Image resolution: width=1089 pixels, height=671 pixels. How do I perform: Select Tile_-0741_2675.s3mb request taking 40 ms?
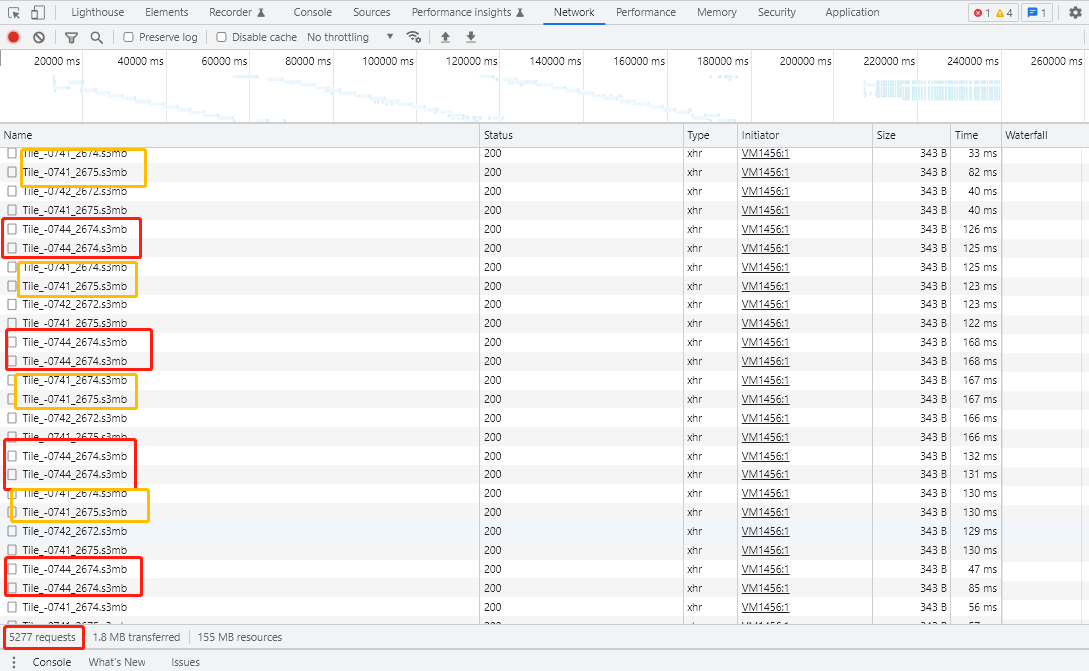coord(74,210)
